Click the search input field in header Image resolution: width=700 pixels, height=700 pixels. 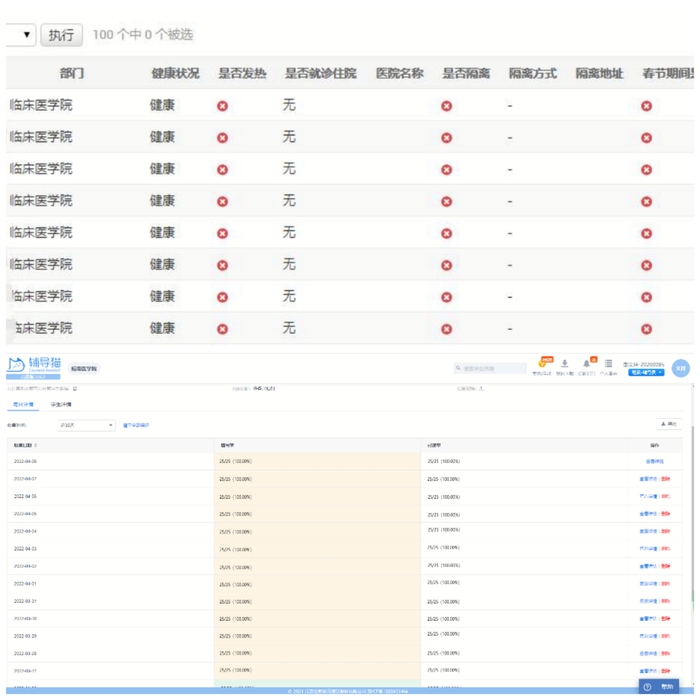[492, 369]
